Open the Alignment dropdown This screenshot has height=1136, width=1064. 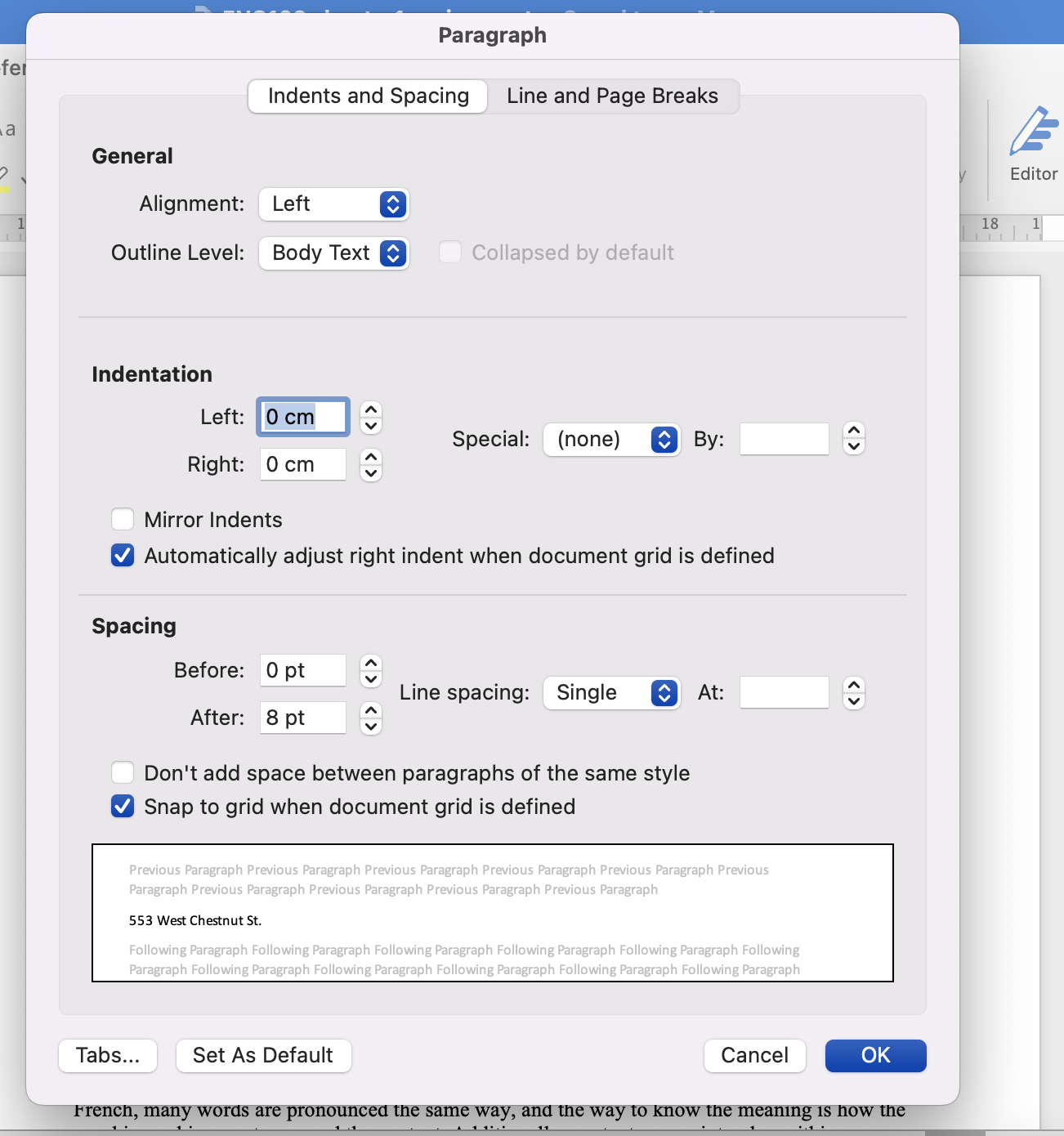click(333, 204)
